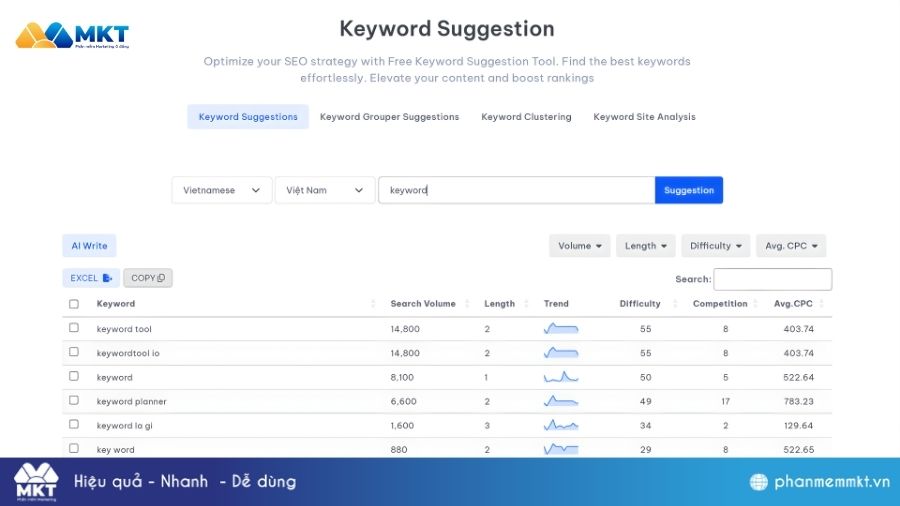
Task: Click the MKT logo at top left
Action: (72, 36)
